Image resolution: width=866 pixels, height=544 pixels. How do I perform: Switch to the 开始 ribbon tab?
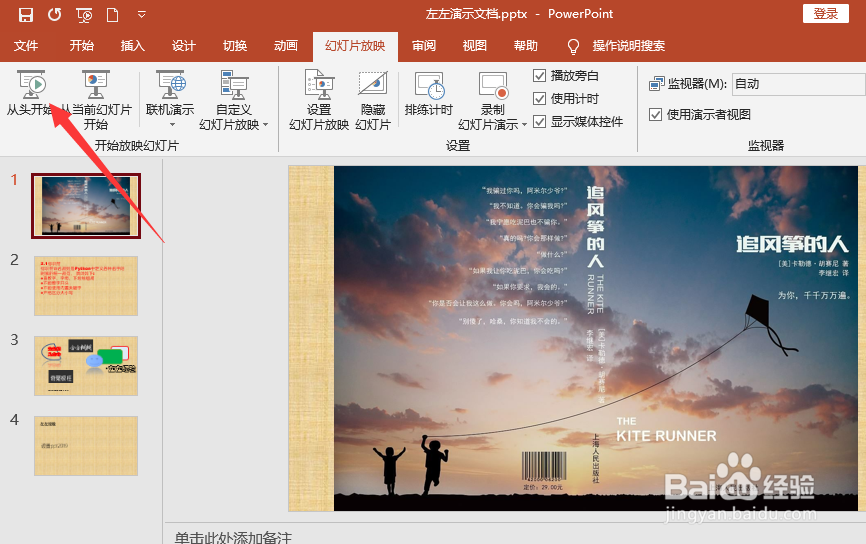82,46
